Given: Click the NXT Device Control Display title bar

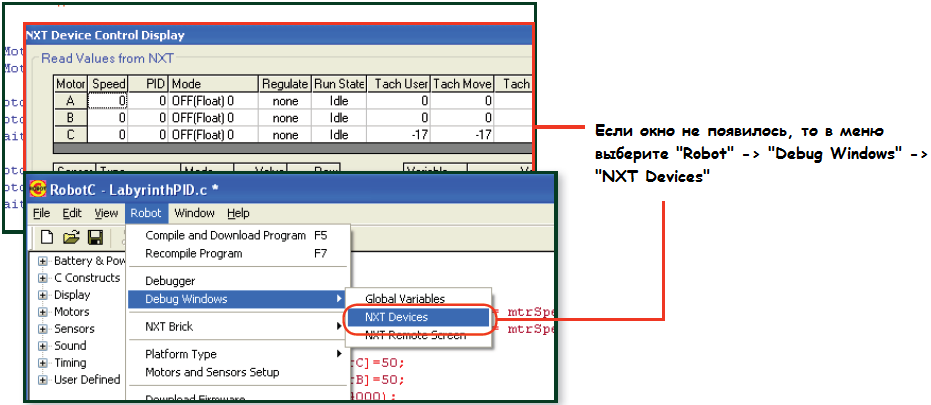Looking at the screenshot, I should (278, 36).
